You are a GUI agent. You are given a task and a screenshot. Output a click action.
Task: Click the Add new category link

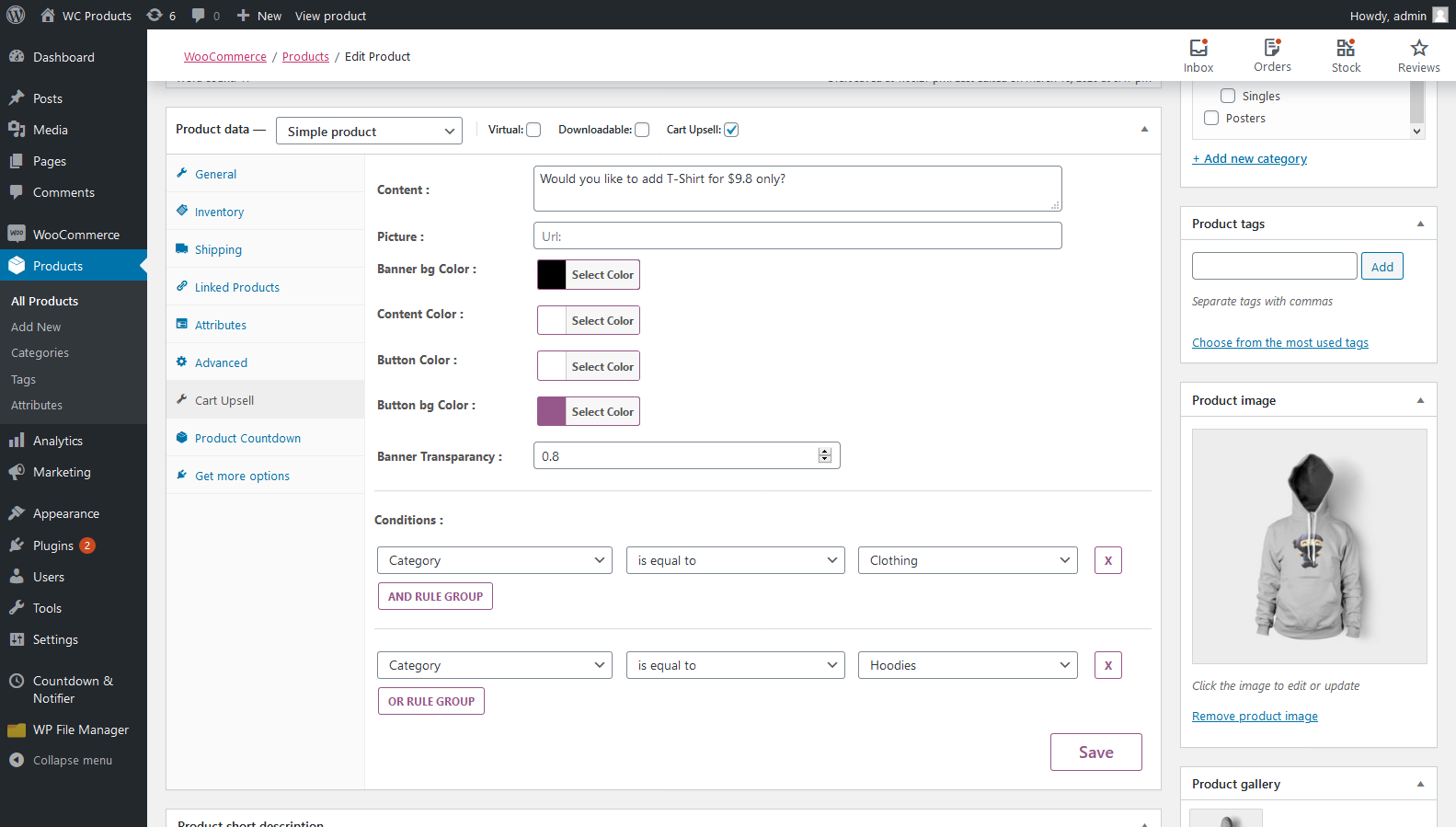coord(1249,158)
